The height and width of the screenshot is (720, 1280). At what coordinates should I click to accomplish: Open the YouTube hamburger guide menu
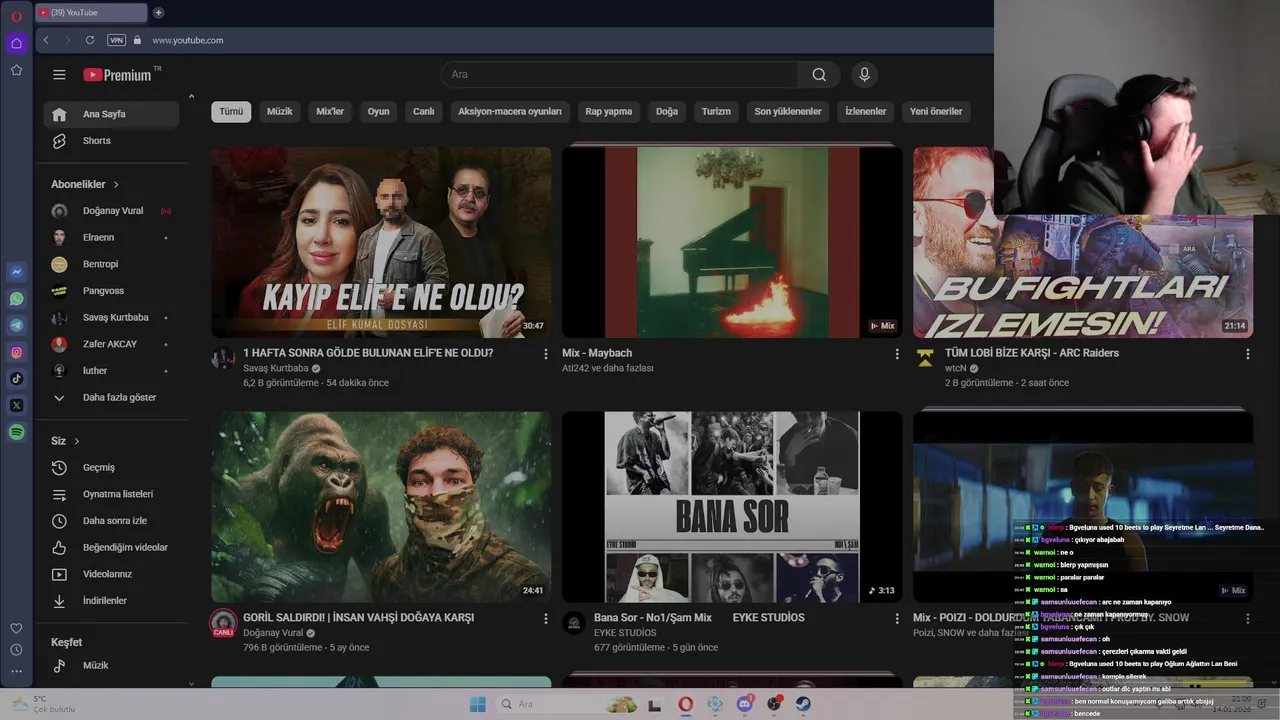59,74
